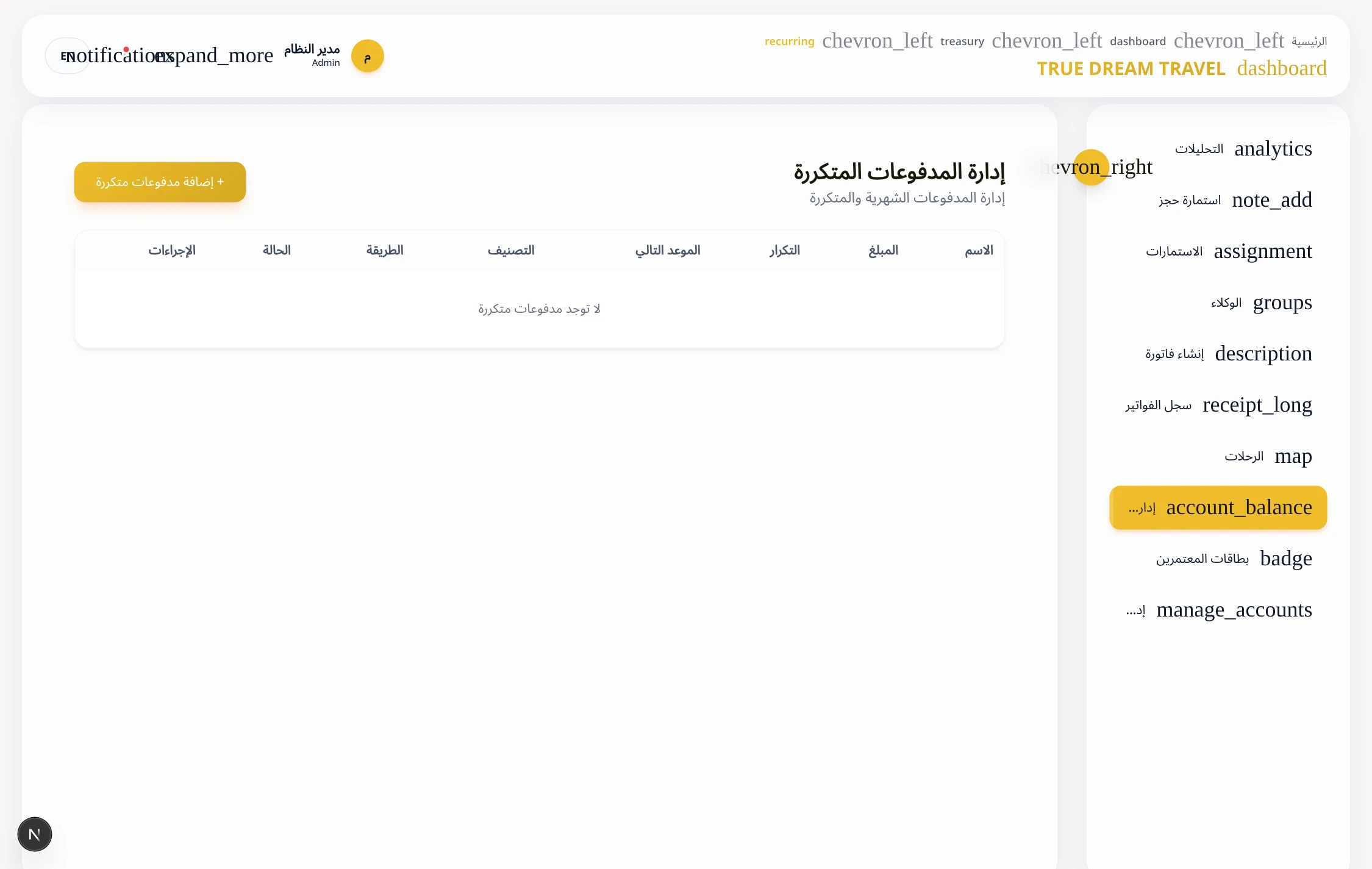Click the التكرار column header
Image resolution: width=1372 pixels, height=869 pixels.
(784, 251)
